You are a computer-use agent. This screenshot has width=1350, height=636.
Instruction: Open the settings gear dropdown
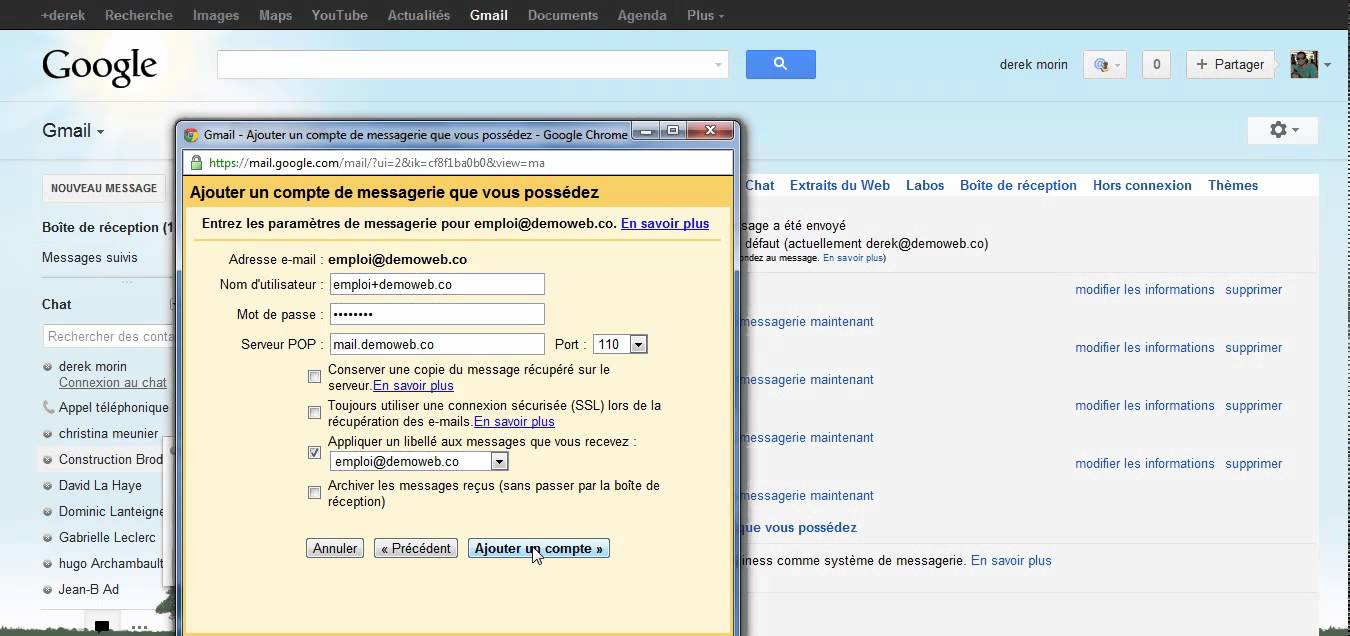coord(1283,130)
